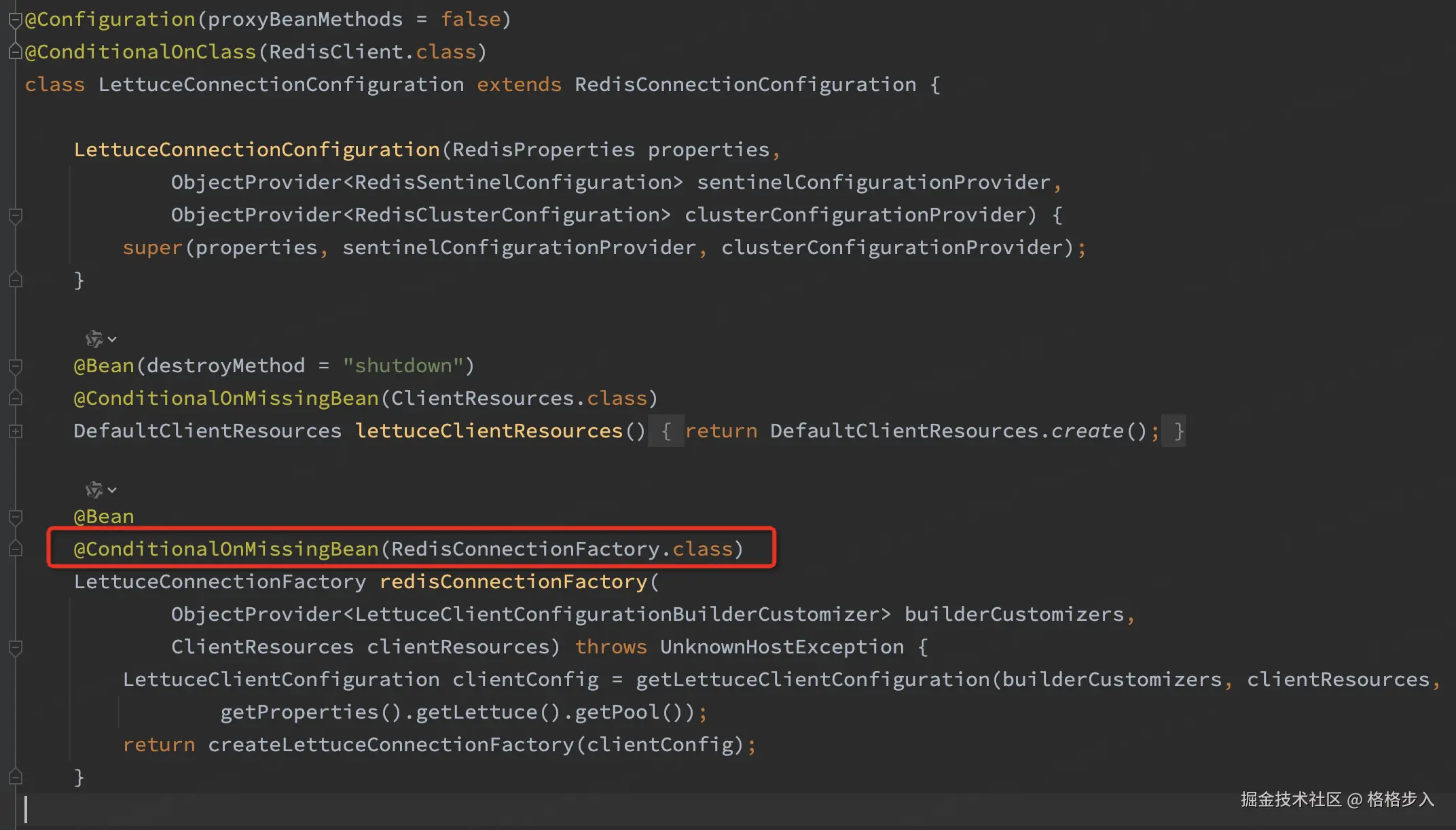Screen dimensions: 1456x830
Task: Click the fold marker beside the @ConditionalOnClass line
Action: tap(16, 52)
